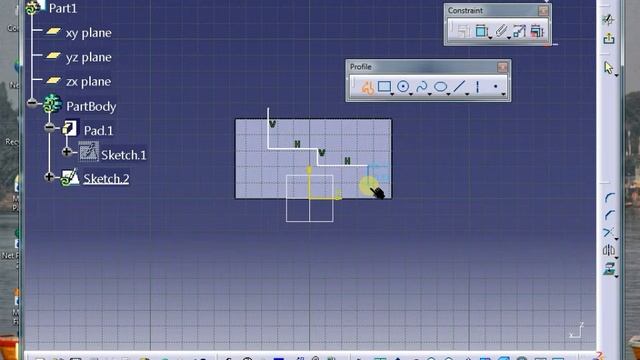
Task: Open the Fix Together dropdown arrow
Action: coord(509,38)
